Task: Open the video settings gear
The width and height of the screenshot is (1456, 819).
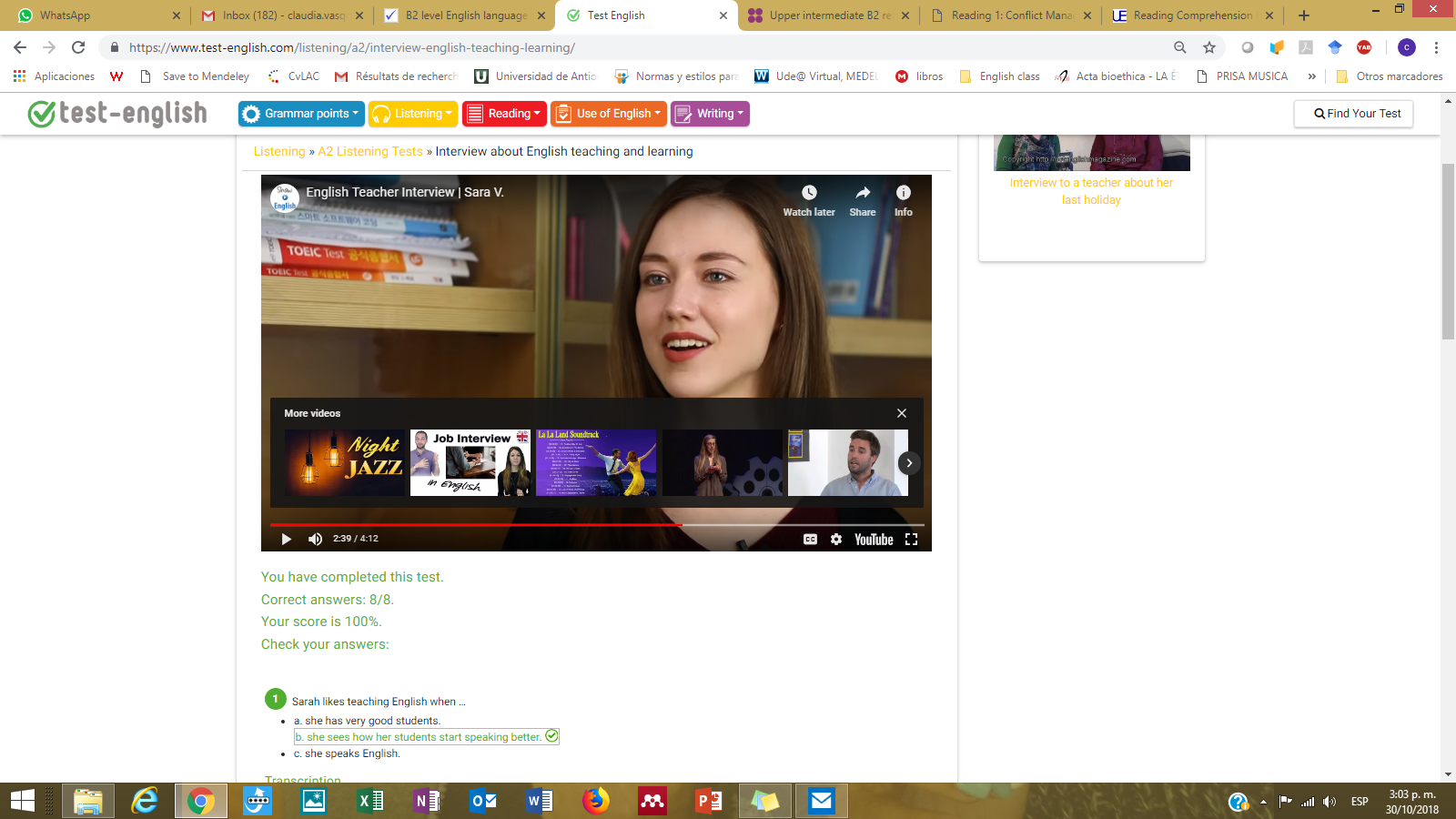Action: (836, 539)
